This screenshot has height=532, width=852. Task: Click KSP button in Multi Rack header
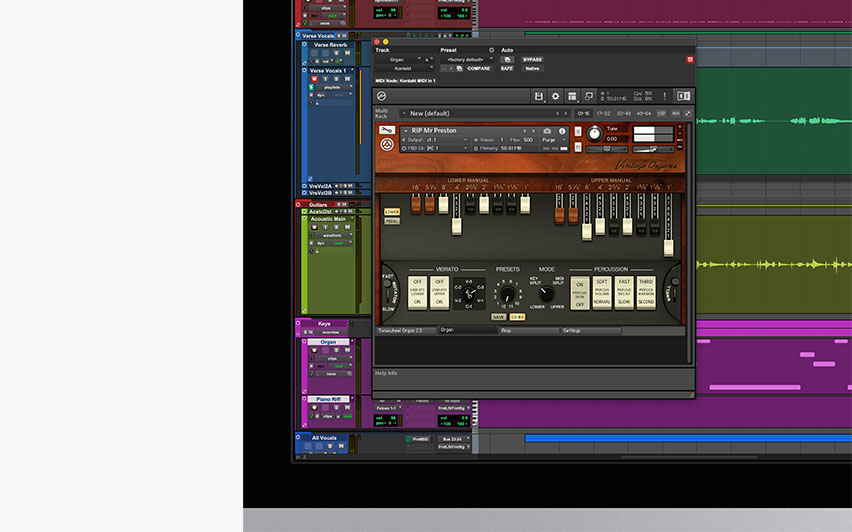[661, 114]
